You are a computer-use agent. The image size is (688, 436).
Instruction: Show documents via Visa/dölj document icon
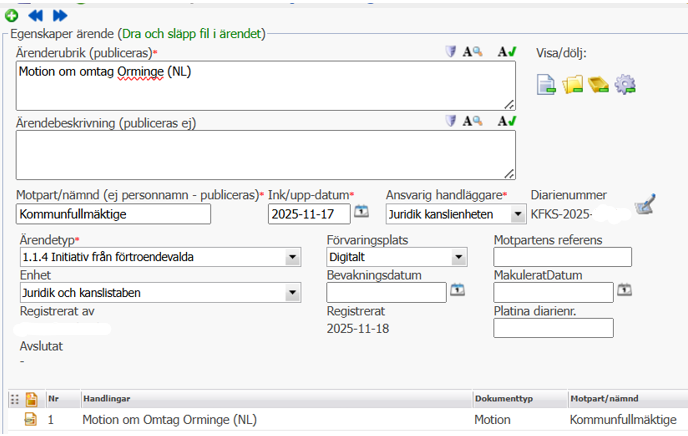(546, 84)
